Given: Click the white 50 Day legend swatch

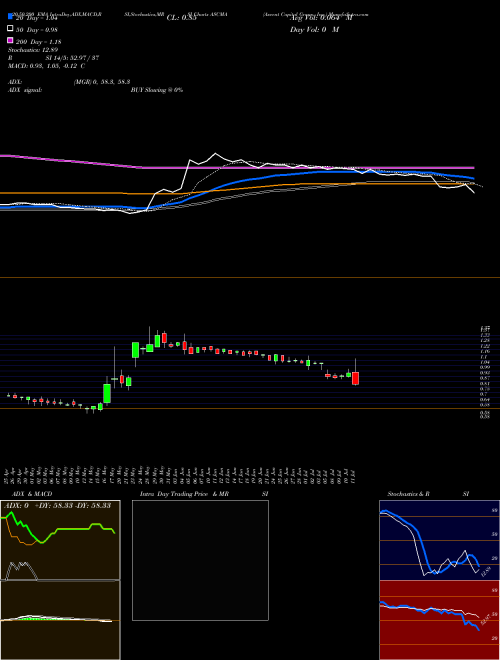Looking at the screenshot, I should (x=10, y=29).
